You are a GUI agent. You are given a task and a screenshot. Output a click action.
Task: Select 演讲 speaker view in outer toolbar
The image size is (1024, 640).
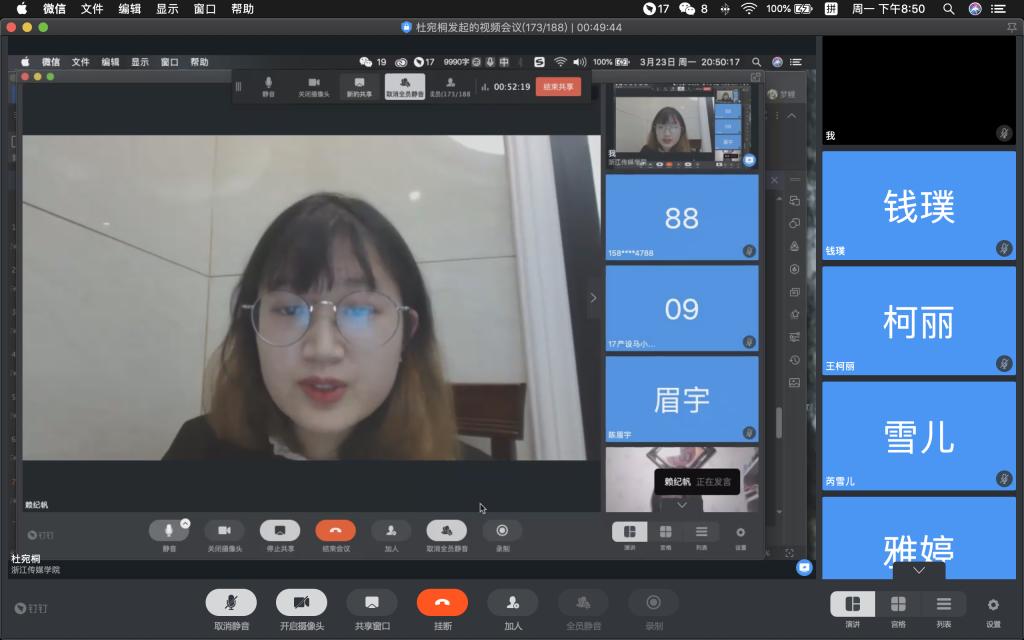pos(852,604)
